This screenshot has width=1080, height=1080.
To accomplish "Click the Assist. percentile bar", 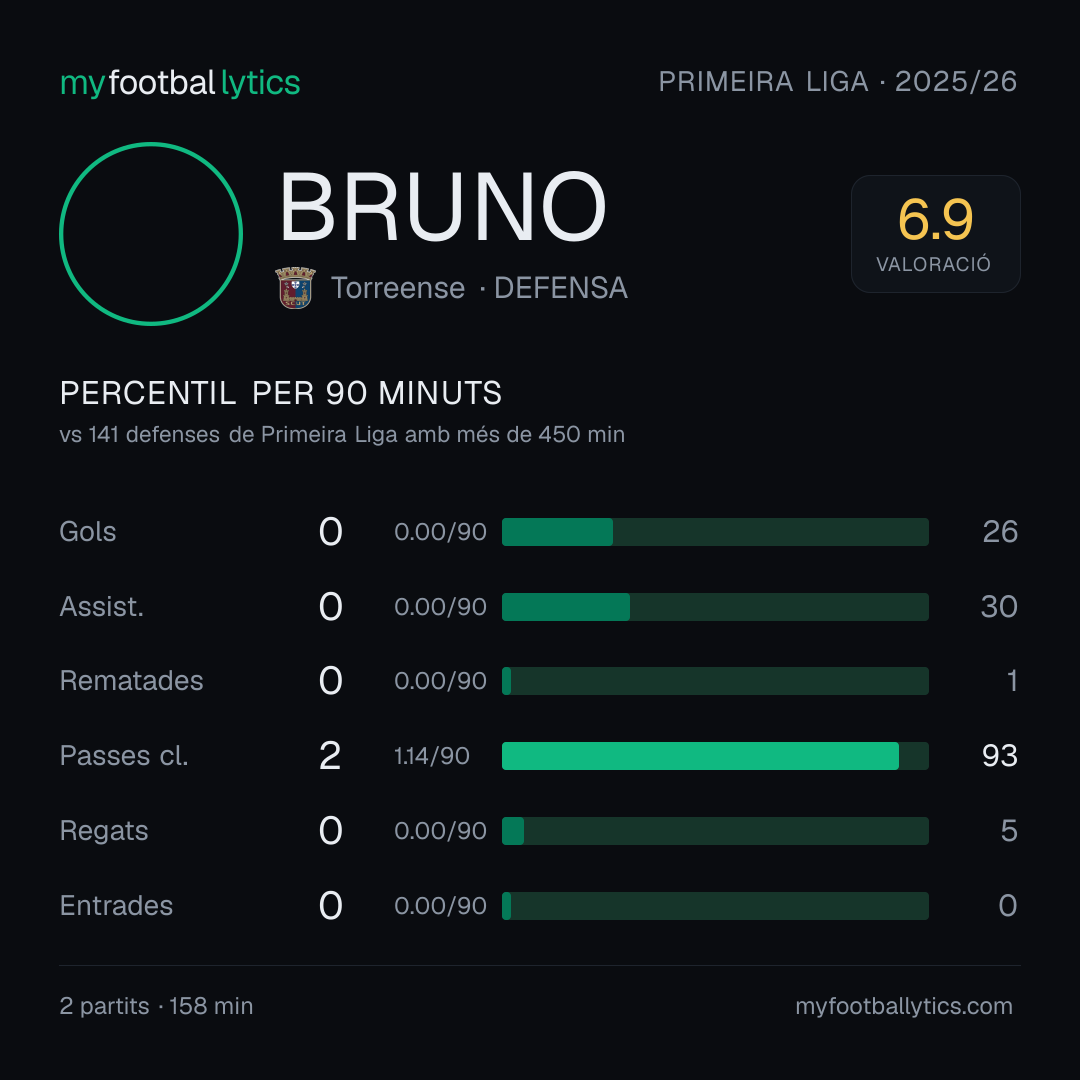I will (x=715, y=607).
